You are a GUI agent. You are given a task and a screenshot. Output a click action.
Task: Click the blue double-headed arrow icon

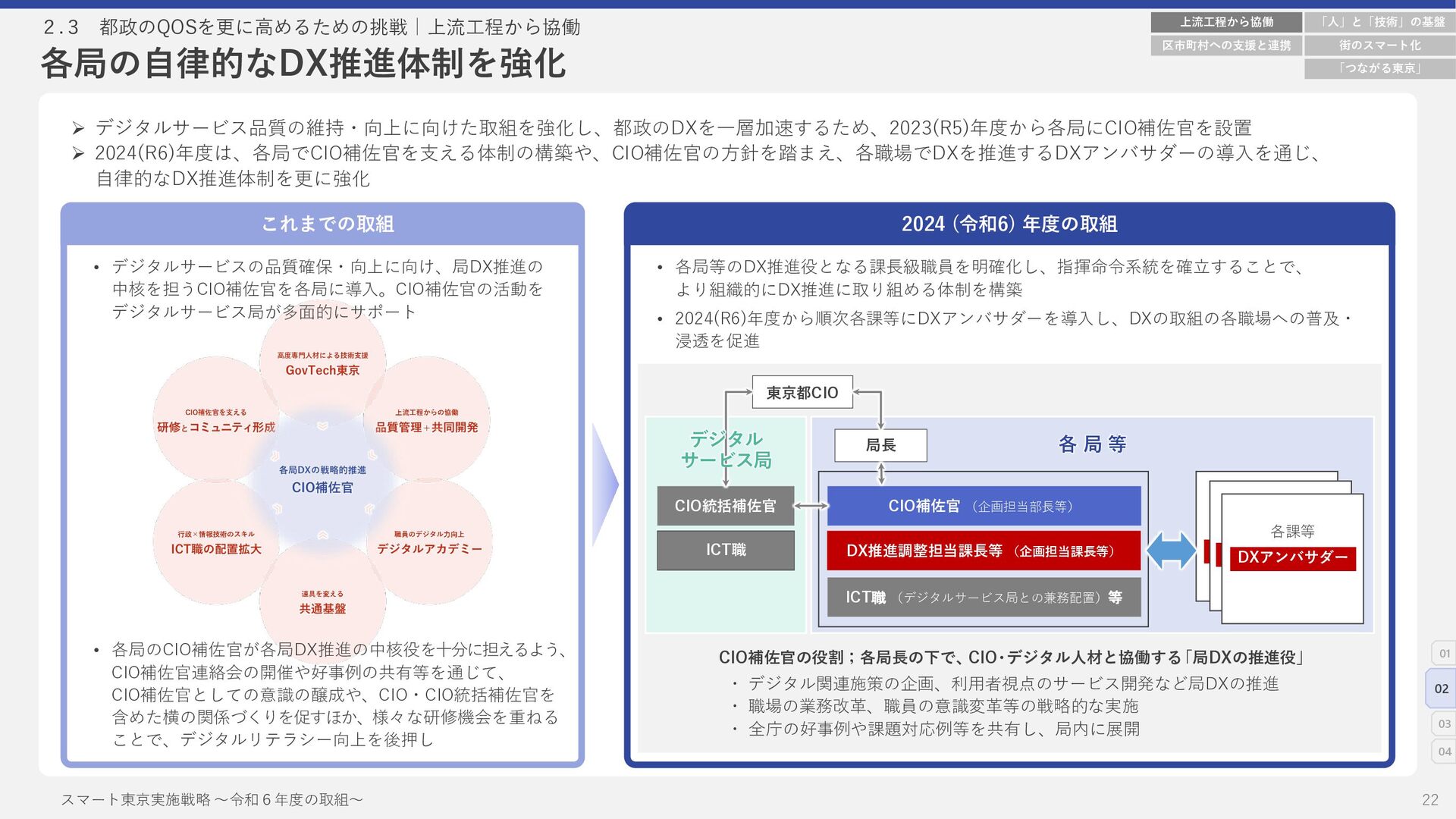tap(1171, 551)
